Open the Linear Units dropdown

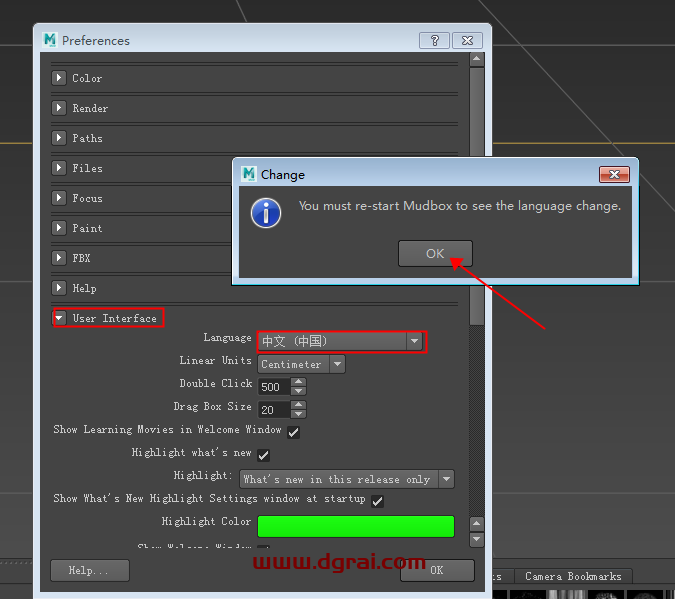pyautogui.click(x=301, y=364)
